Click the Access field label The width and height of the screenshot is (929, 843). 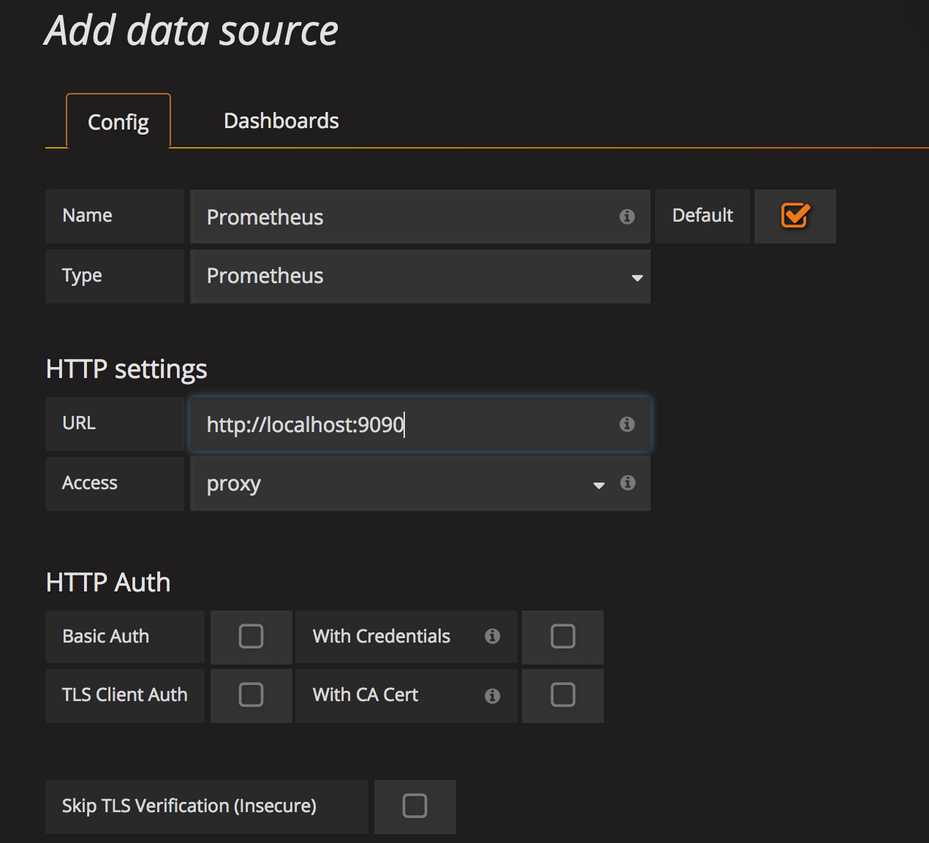tap(89, 483)
